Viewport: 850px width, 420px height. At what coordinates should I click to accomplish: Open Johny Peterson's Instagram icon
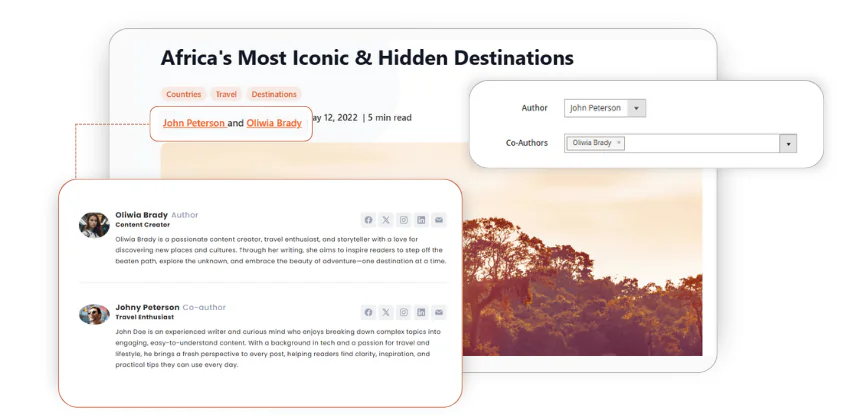(x=404, y=312)
